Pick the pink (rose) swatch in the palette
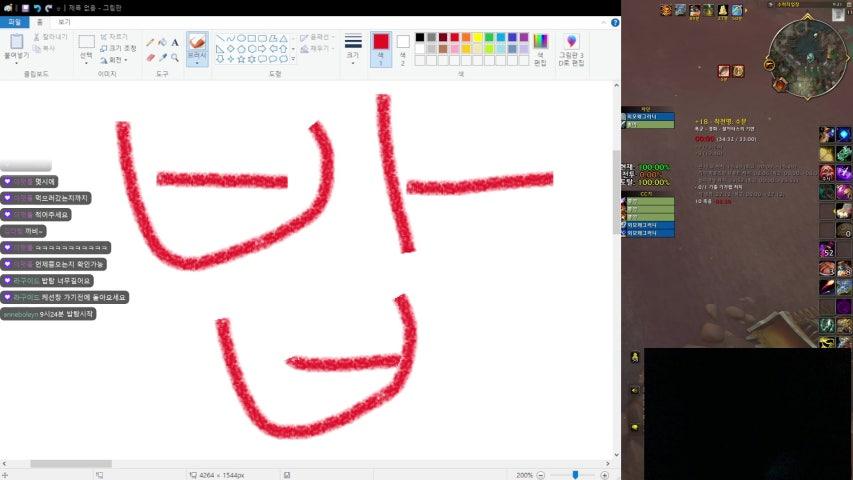 coord(455,49)
